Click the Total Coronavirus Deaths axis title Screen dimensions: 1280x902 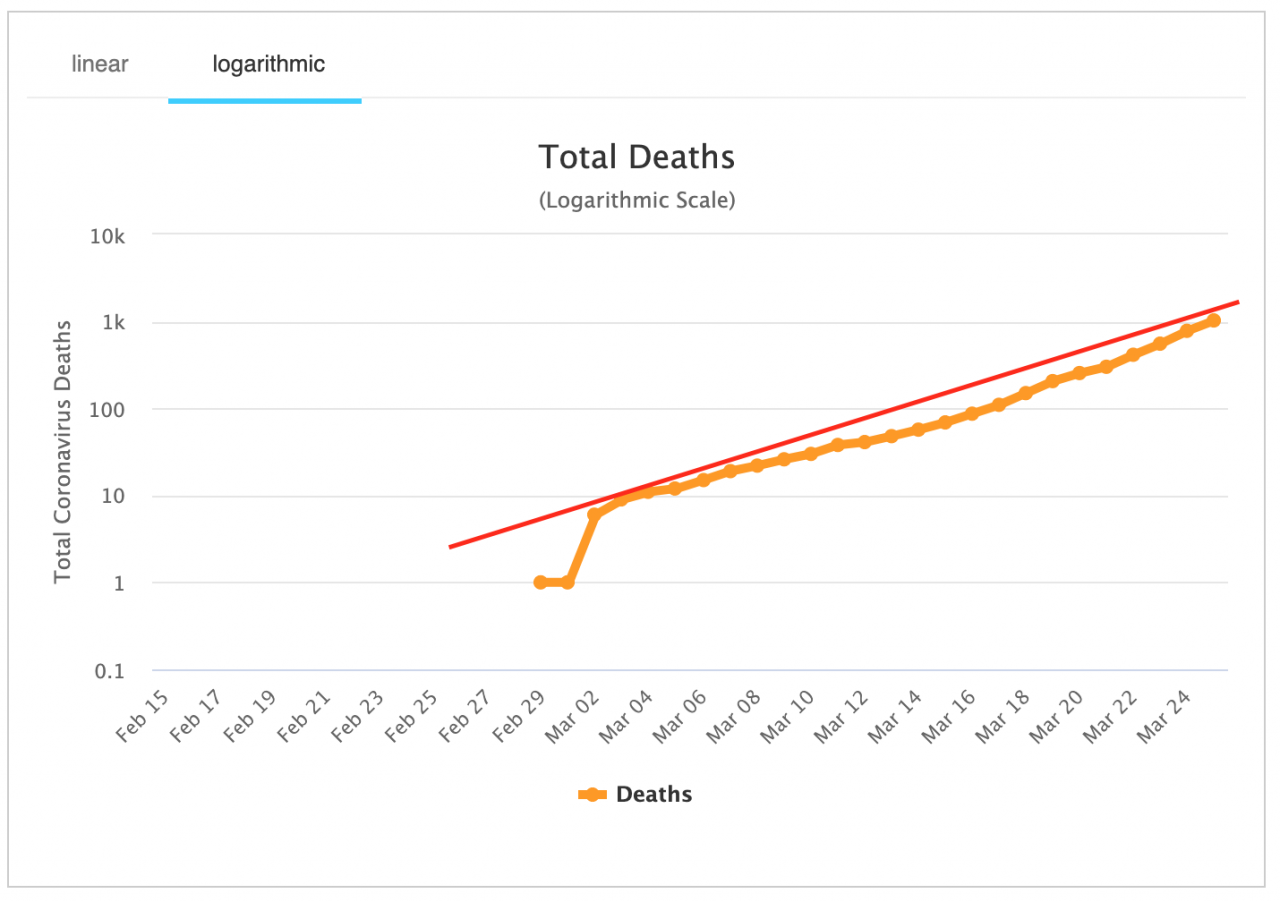(64, 451)
